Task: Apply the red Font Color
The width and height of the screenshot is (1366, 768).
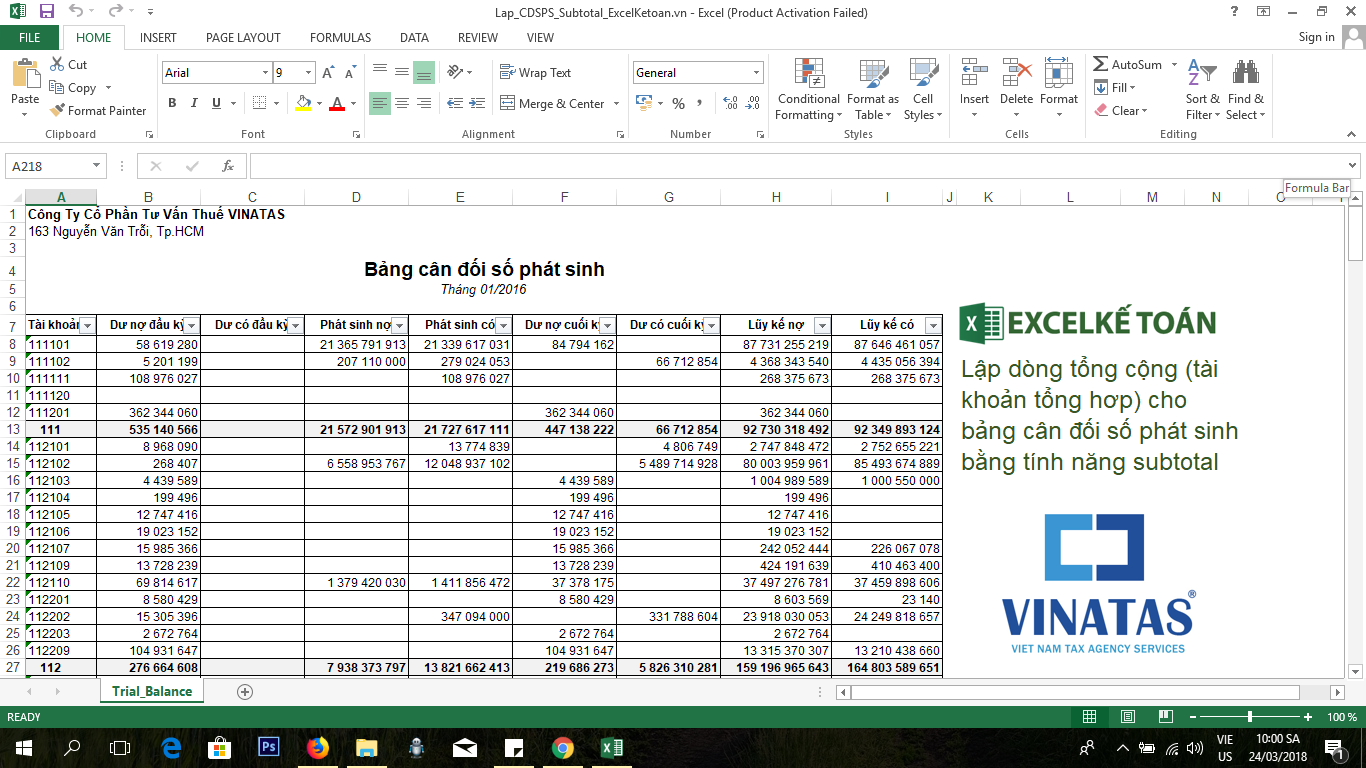Action: pyautogui.click(x=337, y=103)
